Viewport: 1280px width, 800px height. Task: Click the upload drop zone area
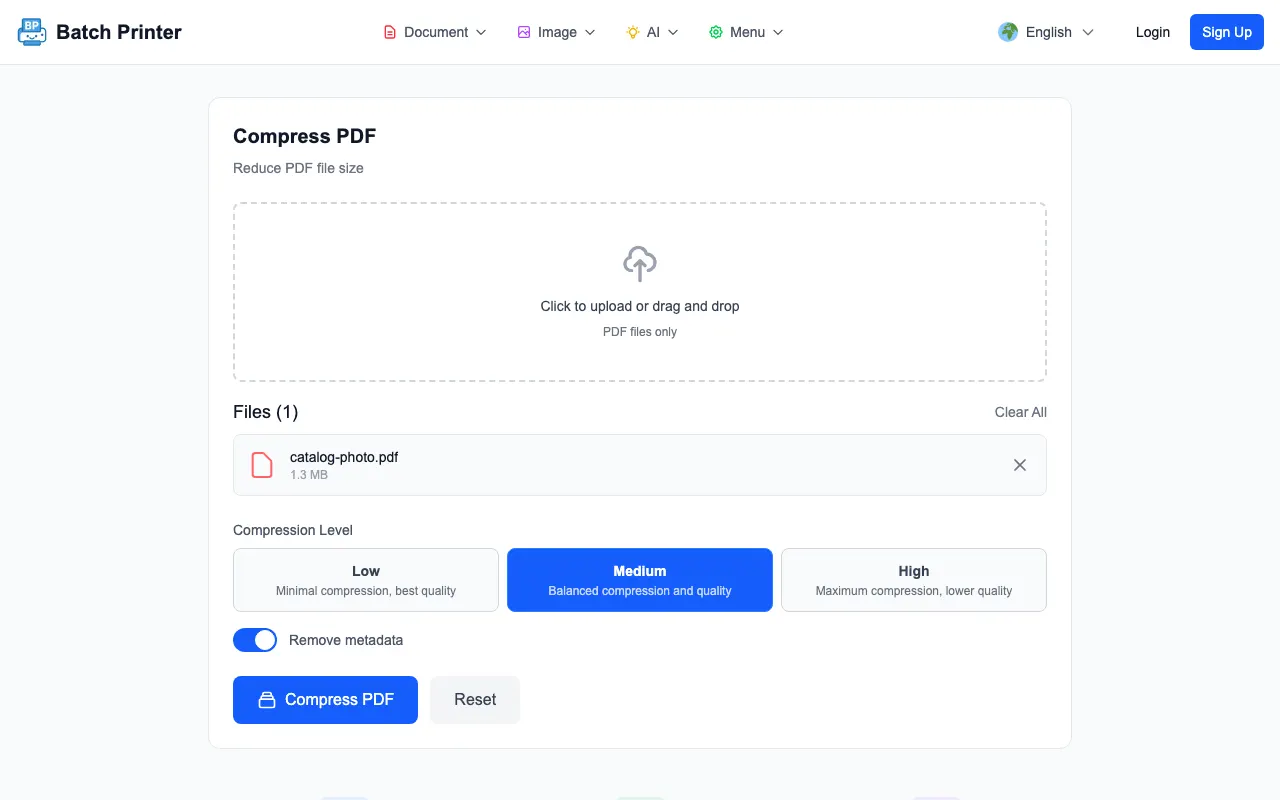click(640, 292)
